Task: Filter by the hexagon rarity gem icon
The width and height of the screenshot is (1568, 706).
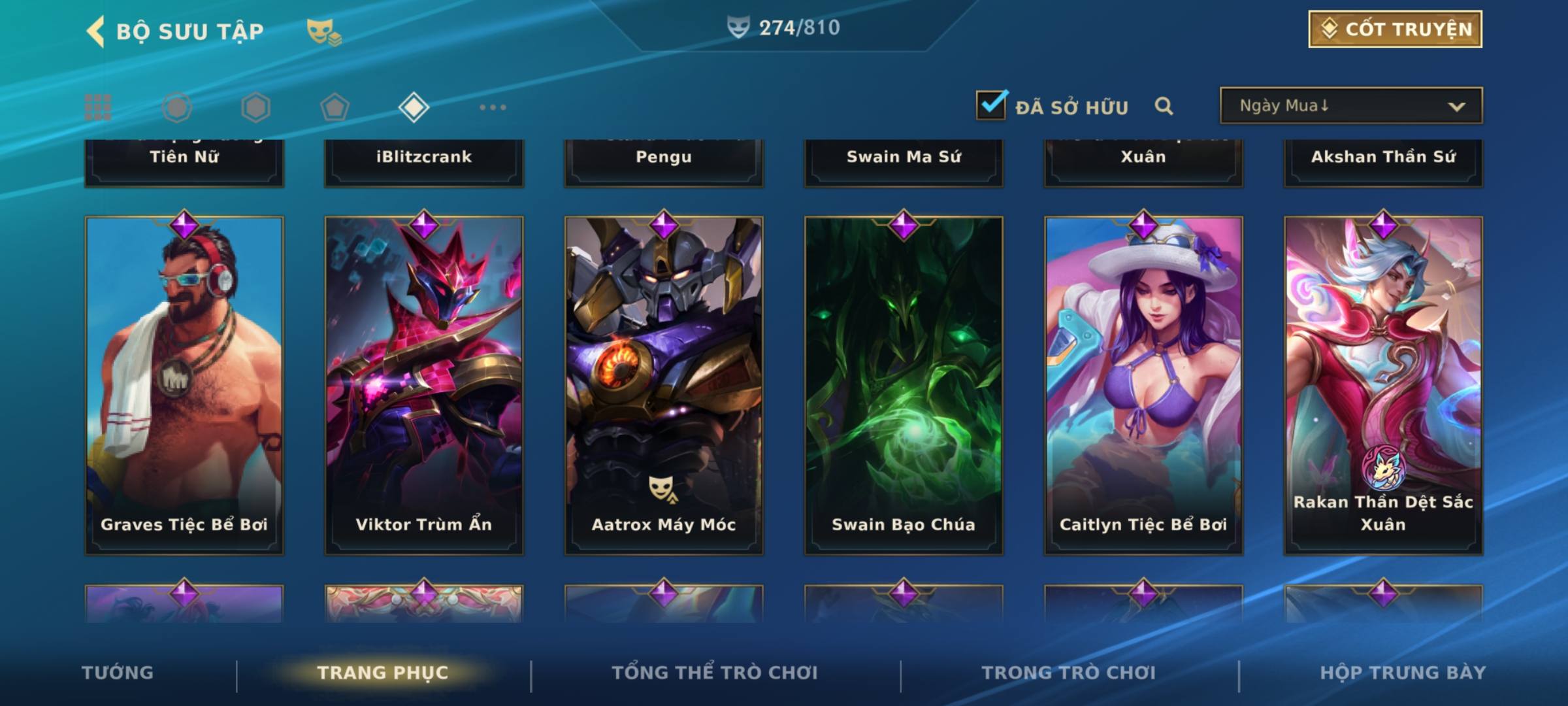Action: point(255,107)
